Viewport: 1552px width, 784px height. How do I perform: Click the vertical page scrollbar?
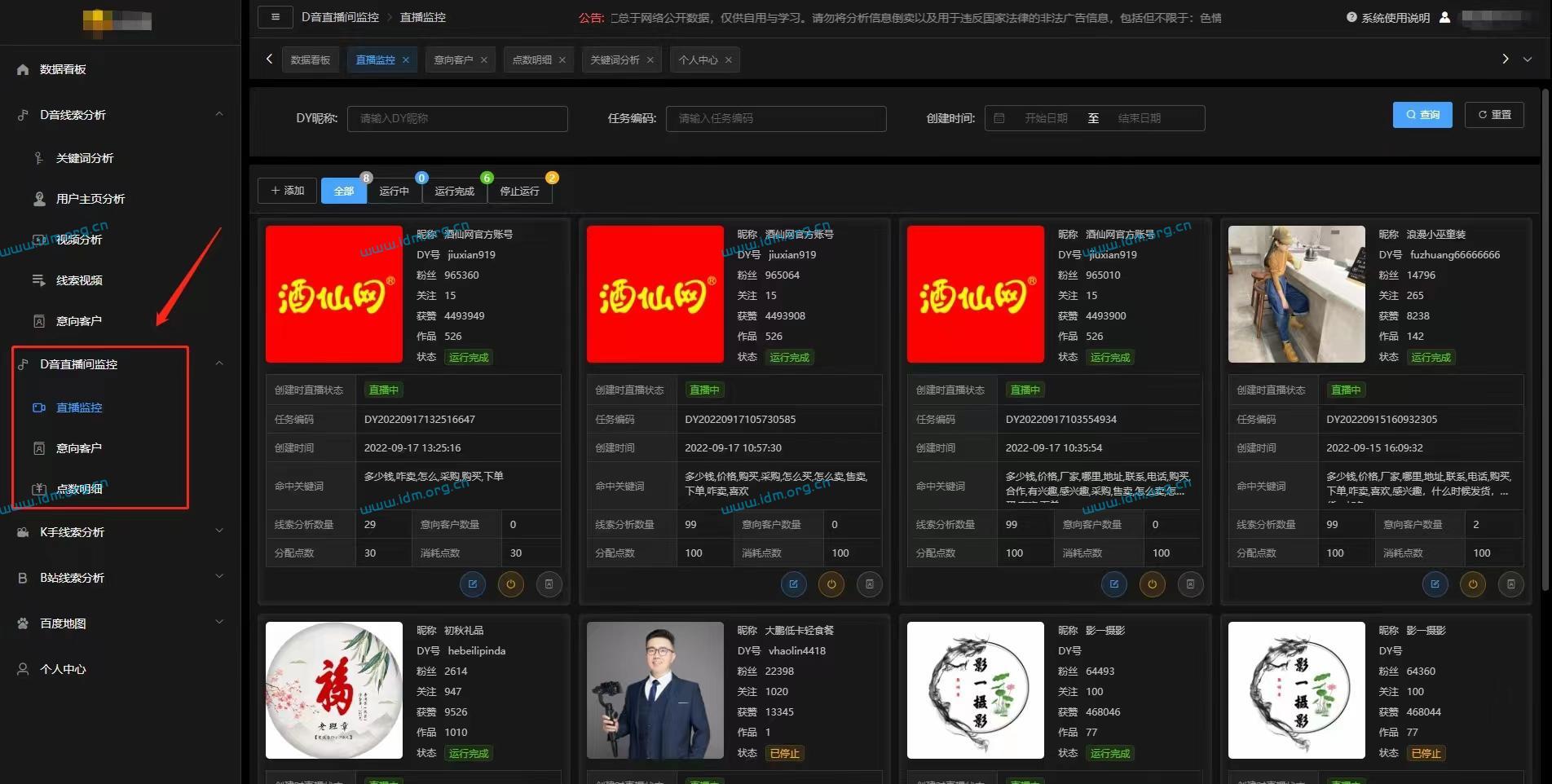coord(1545,340)
